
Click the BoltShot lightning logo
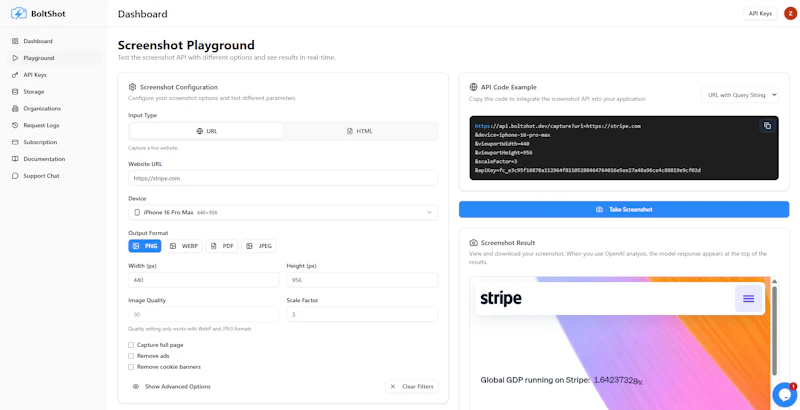pos(19,13)
